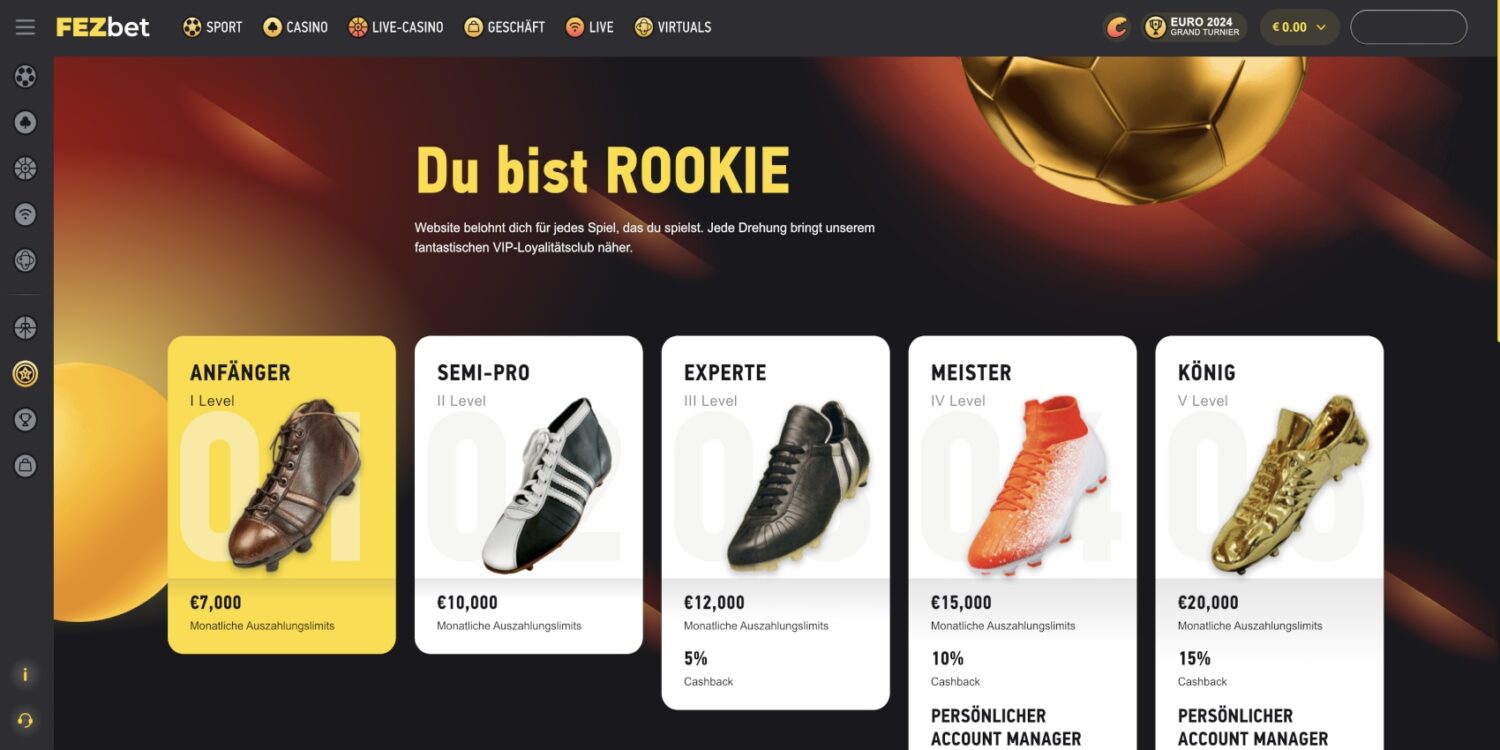Click the empty rounded button in header
Viewport: 1500px width, 750px height.
1408,27
